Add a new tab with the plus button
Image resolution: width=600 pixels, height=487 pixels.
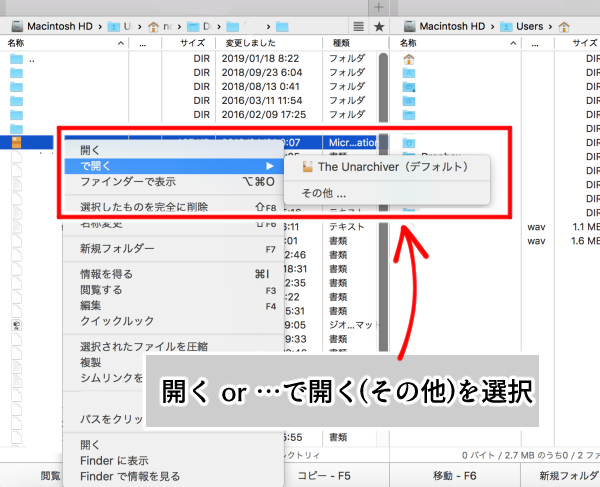pyautogui.click(x=378, y=7)
